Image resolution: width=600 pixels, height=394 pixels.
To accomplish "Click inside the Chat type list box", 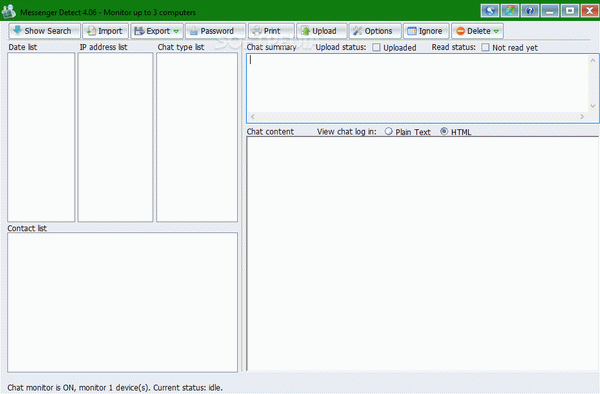I will [197, 137].
